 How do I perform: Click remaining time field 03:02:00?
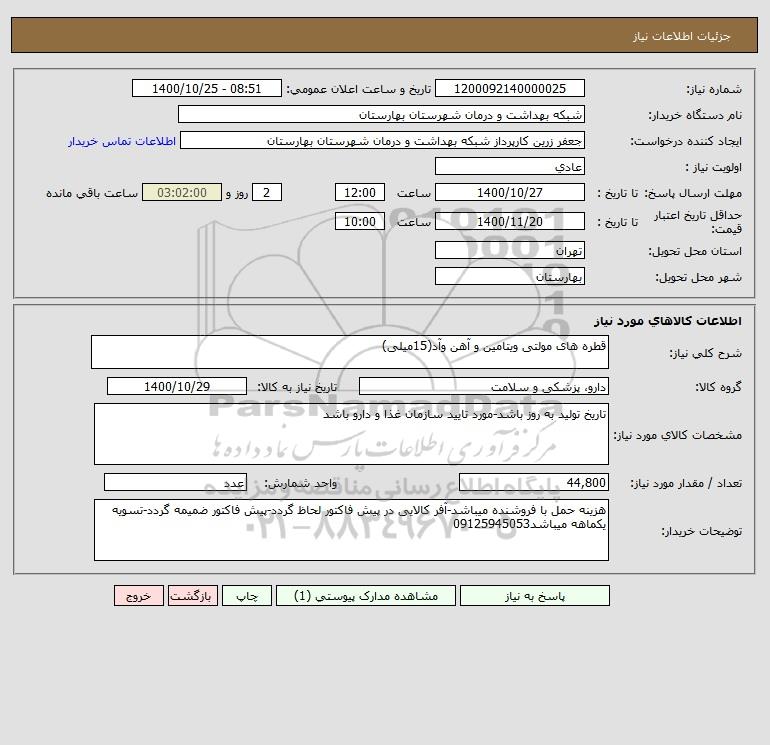(x=182, y=193)
